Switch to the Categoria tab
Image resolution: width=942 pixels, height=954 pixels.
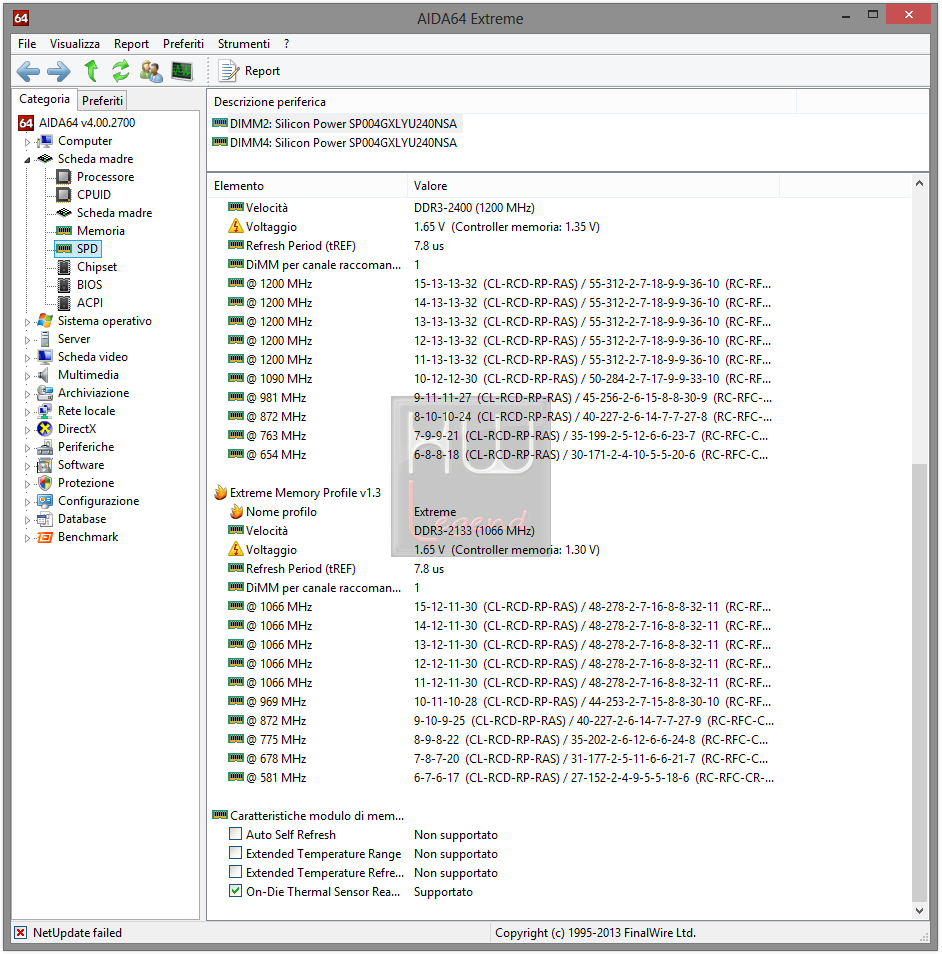44,99
